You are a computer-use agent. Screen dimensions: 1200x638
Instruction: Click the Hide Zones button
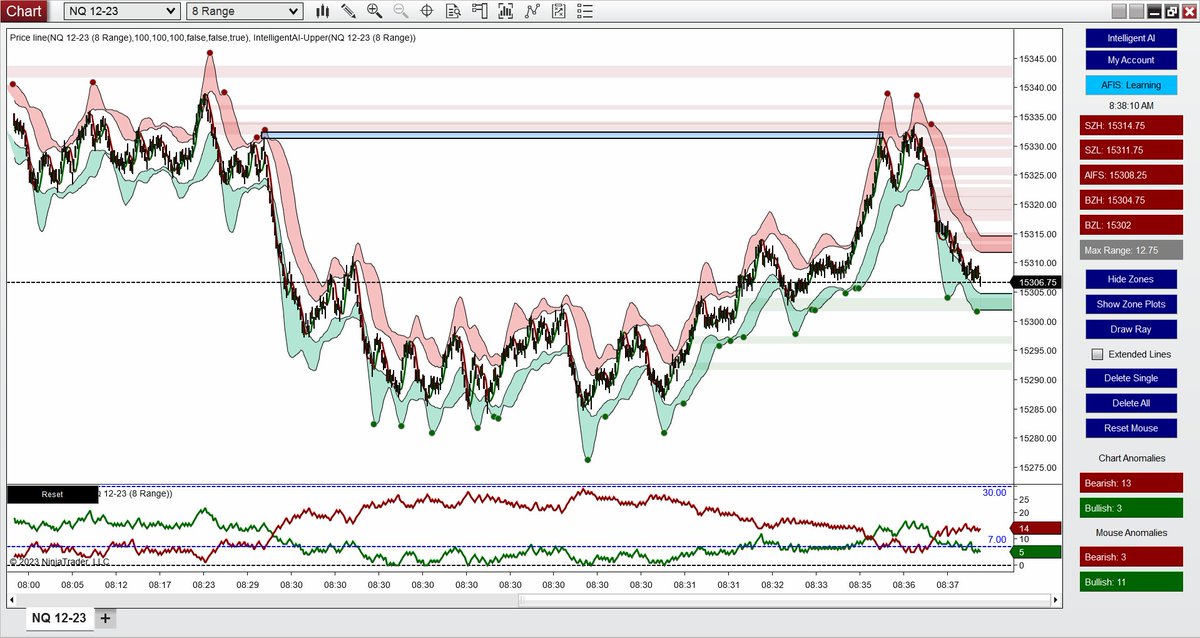1131,279
